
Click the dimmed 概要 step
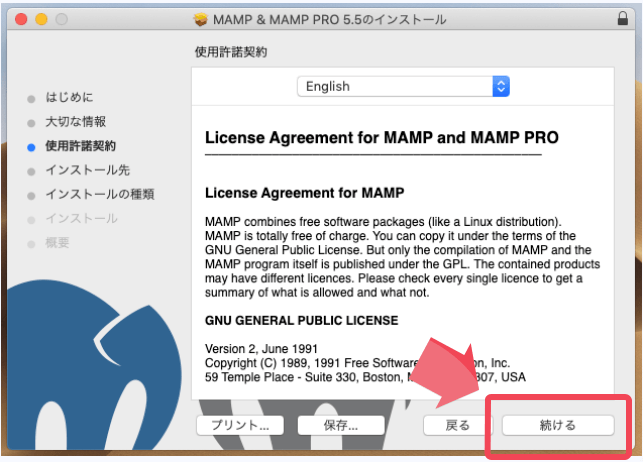[57, 242]
